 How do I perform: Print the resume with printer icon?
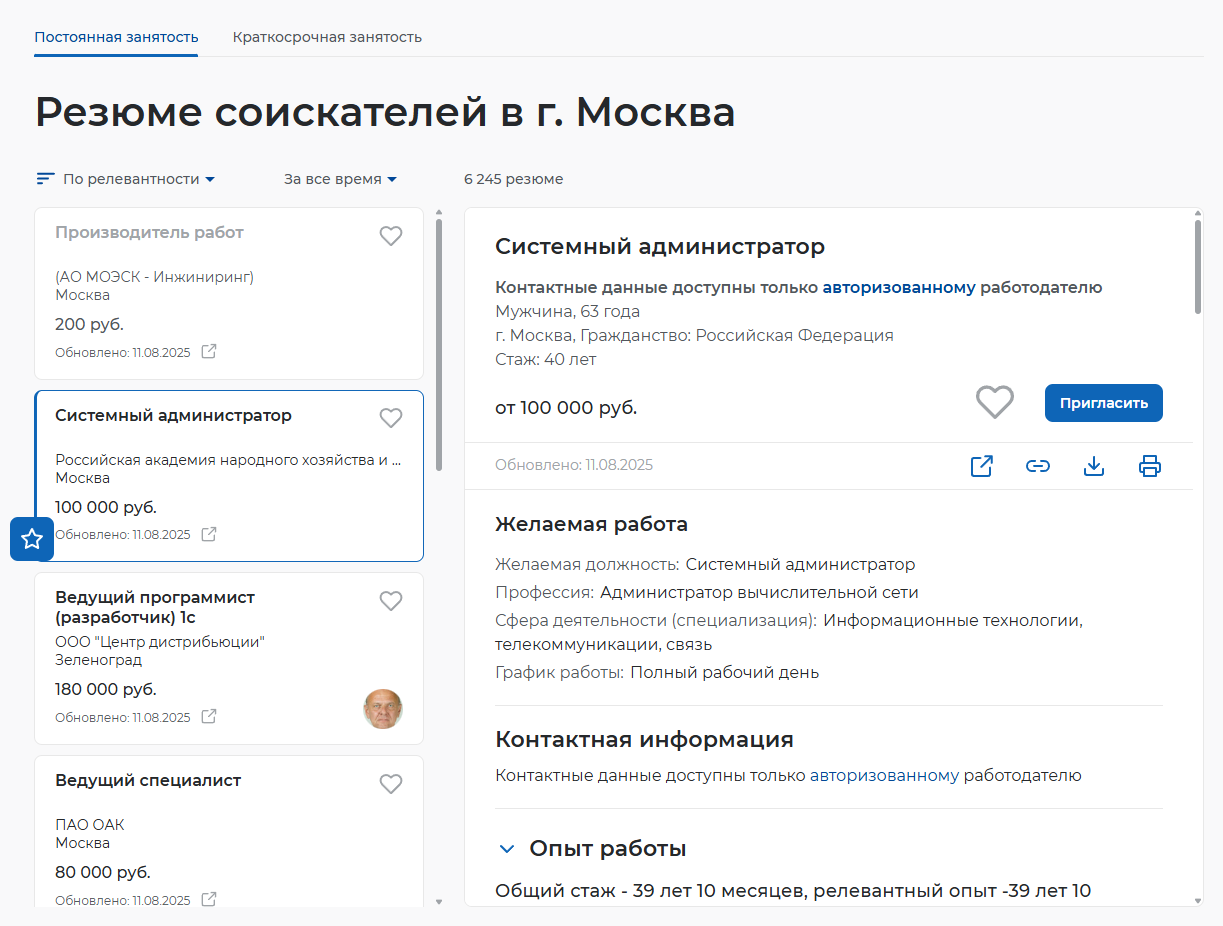tap(1150, 466)
